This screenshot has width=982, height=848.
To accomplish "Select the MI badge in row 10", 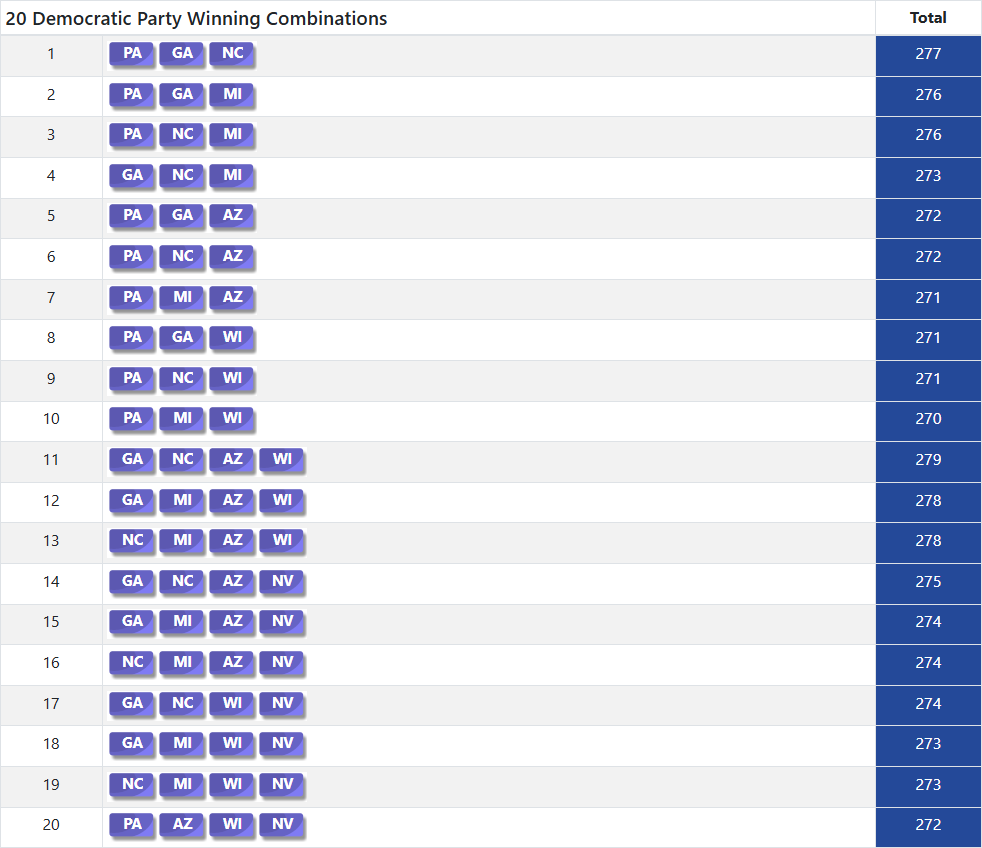I will click(182, 418).
